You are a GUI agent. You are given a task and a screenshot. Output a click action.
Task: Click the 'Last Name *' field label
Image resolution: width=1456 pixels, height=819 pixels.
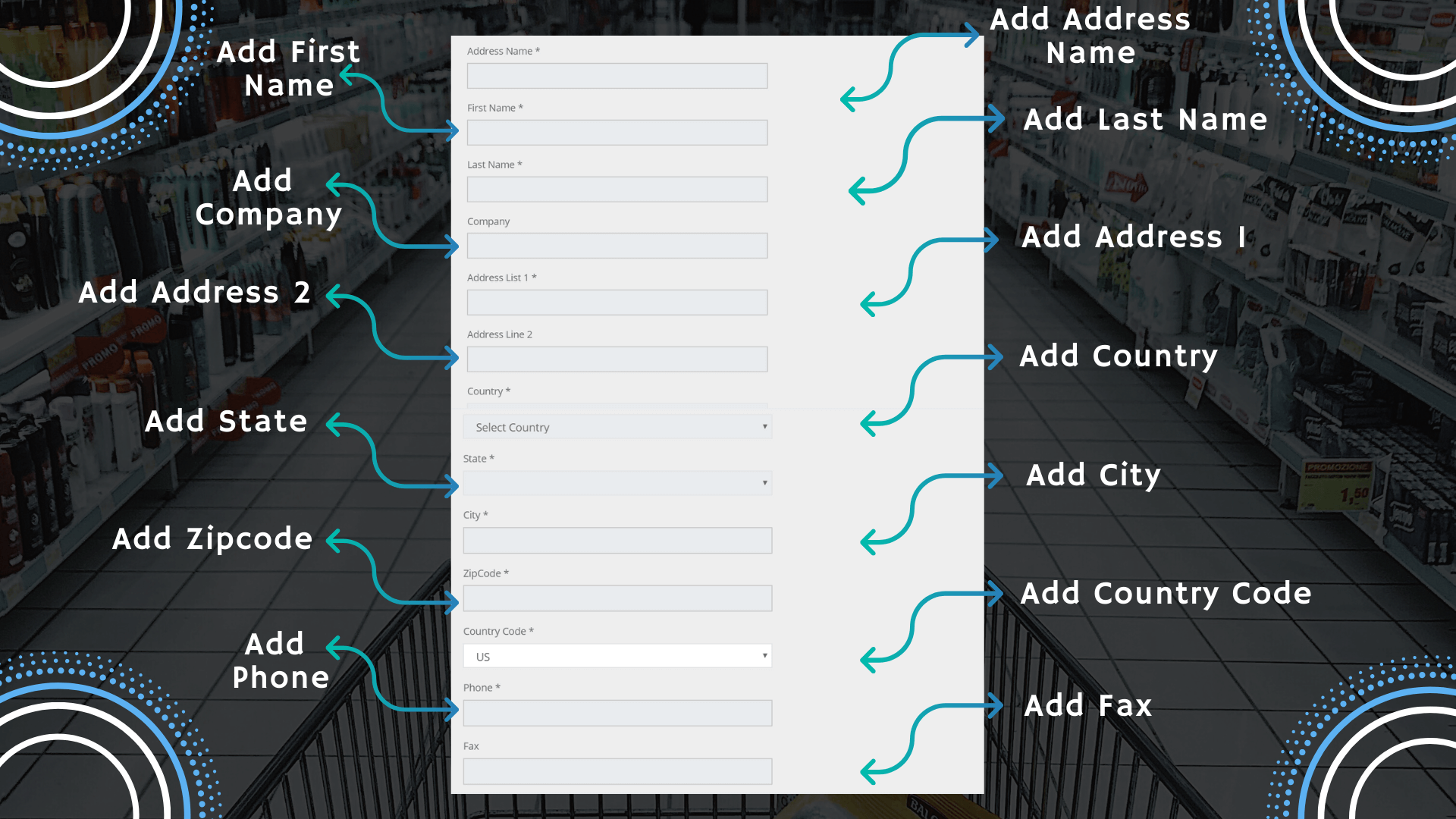tap(494, 165)
